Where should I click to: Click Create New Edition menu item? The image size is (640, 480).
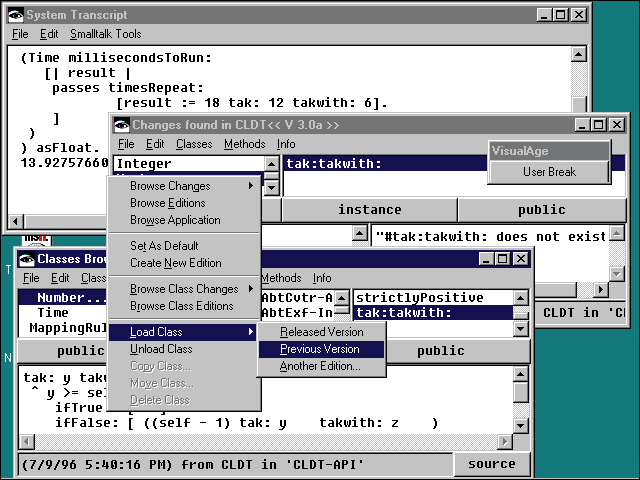(176, 263)
